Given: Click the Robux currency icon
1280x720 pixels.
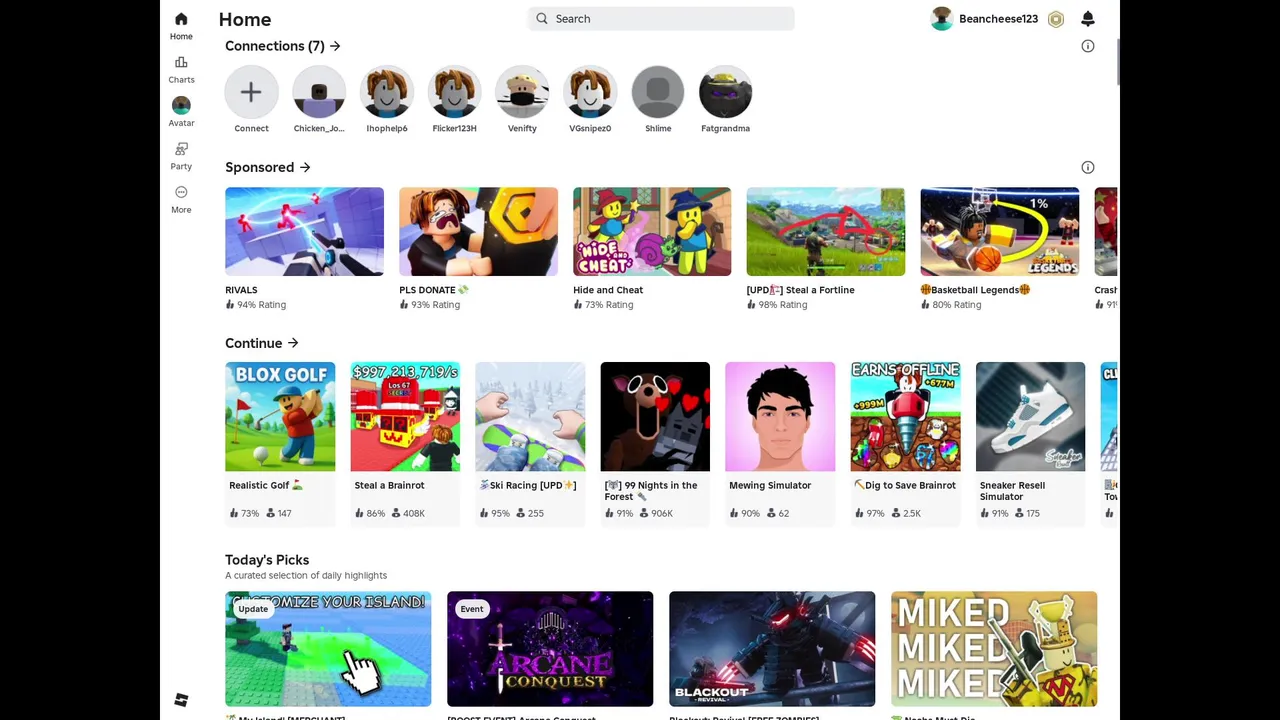Looking at the screenshot, I should [1056, 19].
